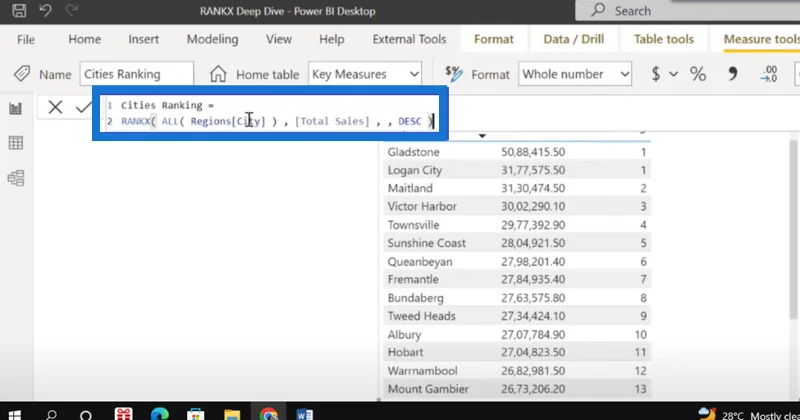Apply currency format dollar icon
Viewport: 800px width, 420px height.
pos(656,75)
